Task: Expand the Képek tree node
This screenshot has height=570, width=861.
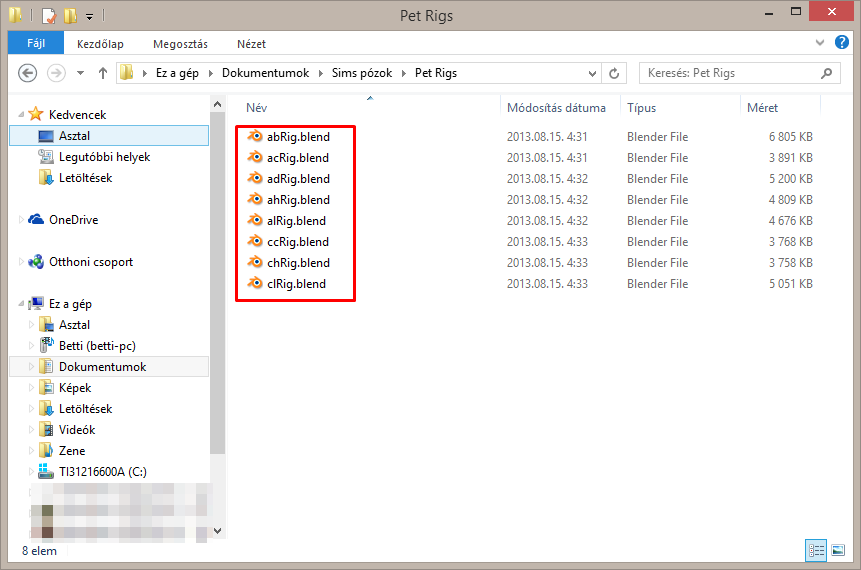Action: click(31, 388)
